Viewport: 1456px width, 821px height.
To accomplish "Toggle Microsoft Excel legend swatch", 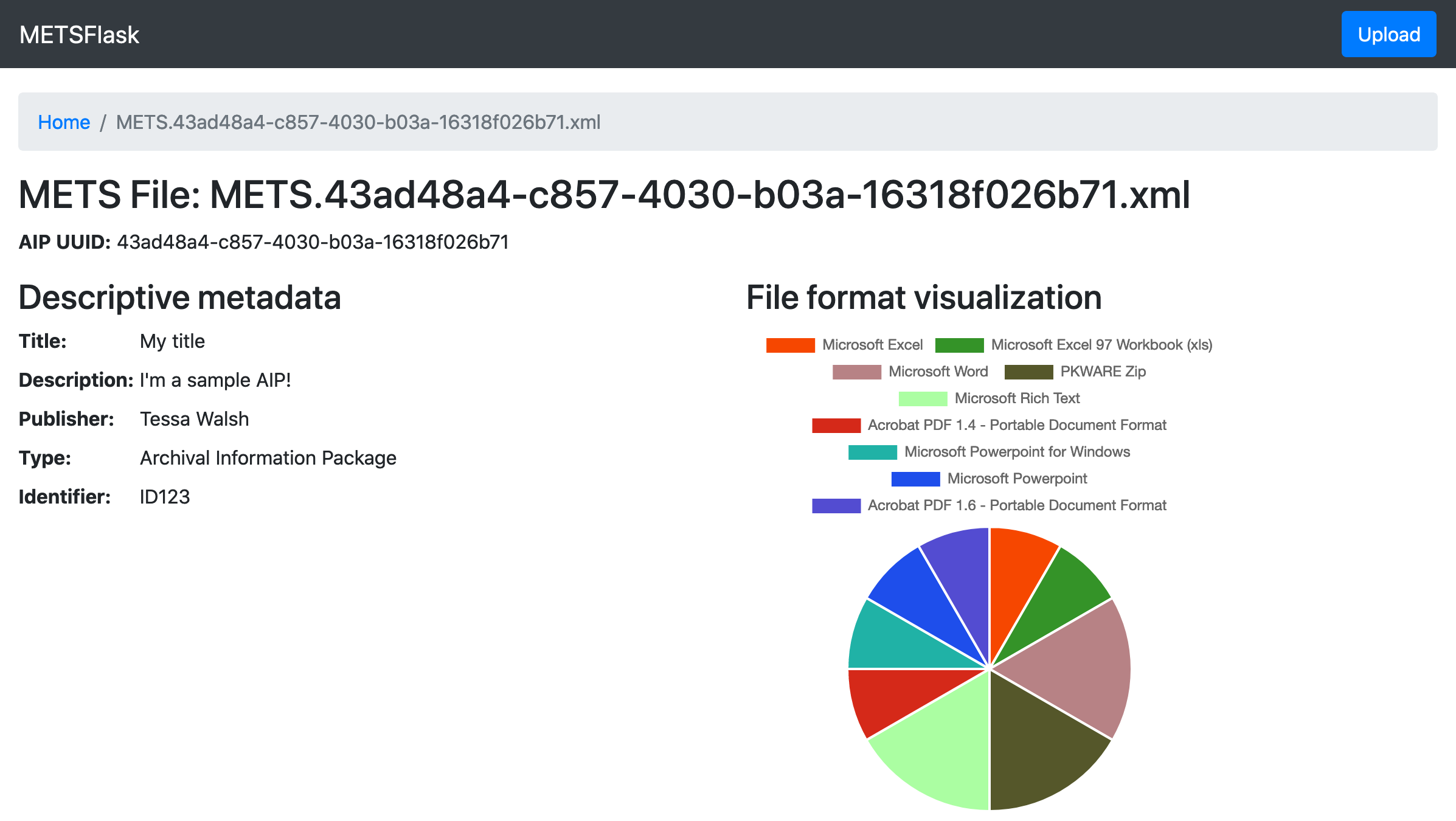I will coord(790,345).
